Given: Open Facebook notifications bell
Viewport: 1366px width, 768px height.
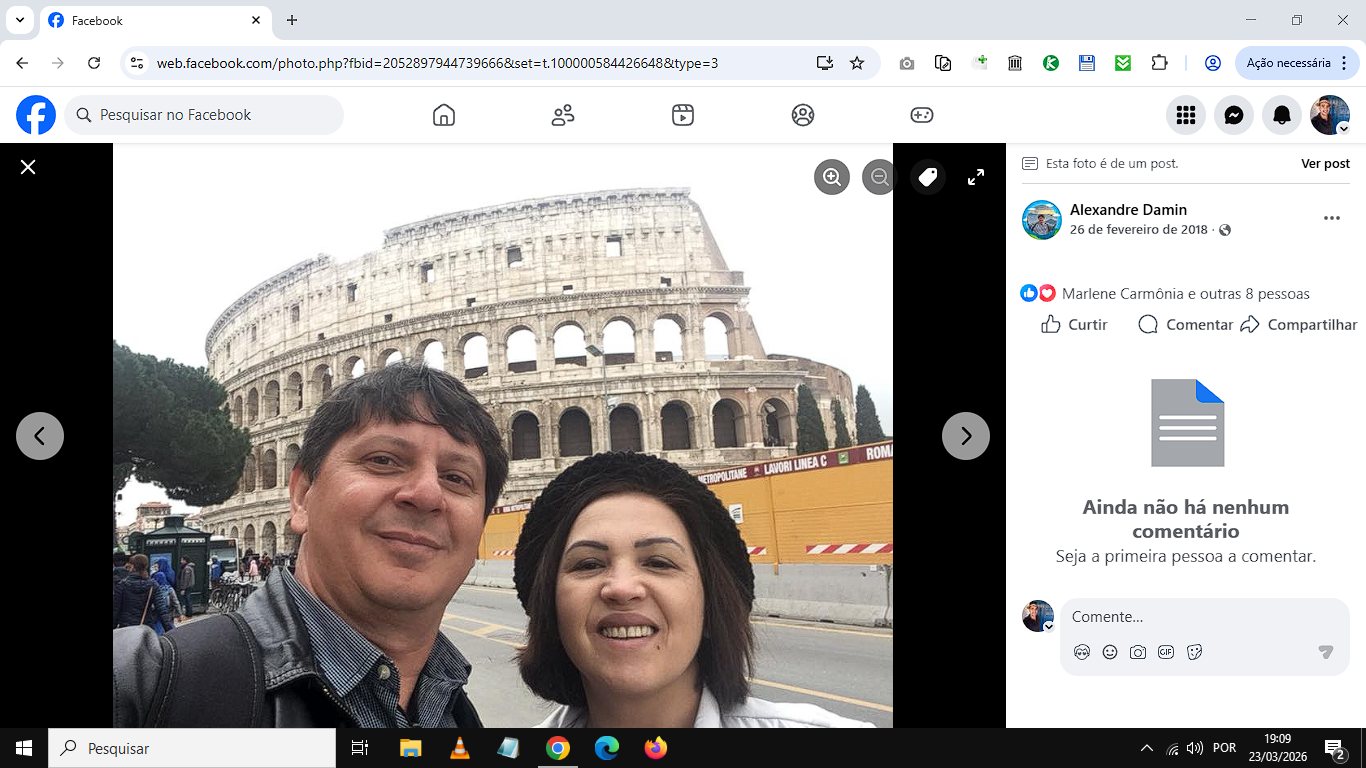Looking at the screenshot, I should point(1282,115).
